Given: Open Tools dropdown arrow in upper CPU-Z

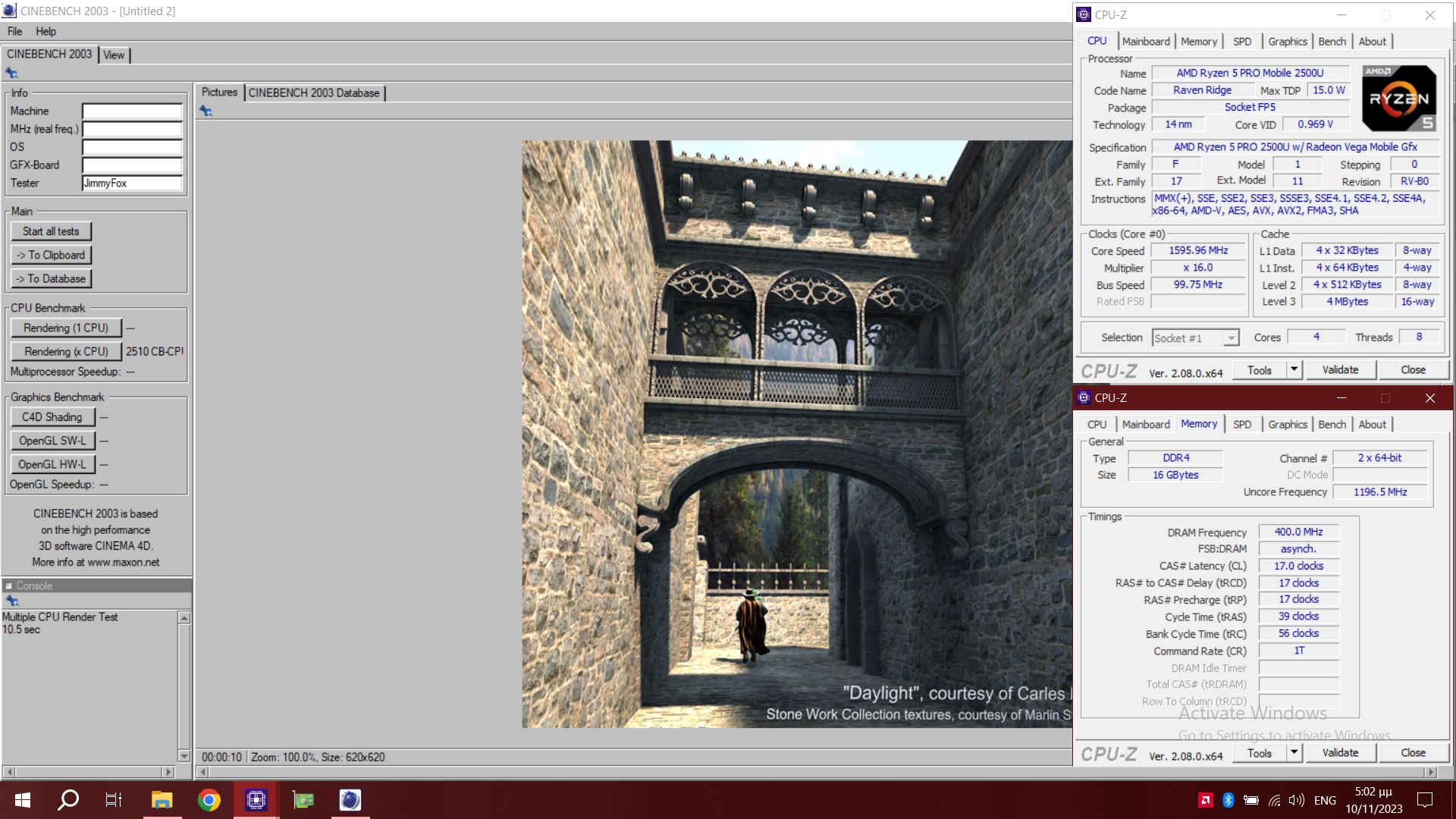Looking at the screenshot, I should [x=1294, y=370].
